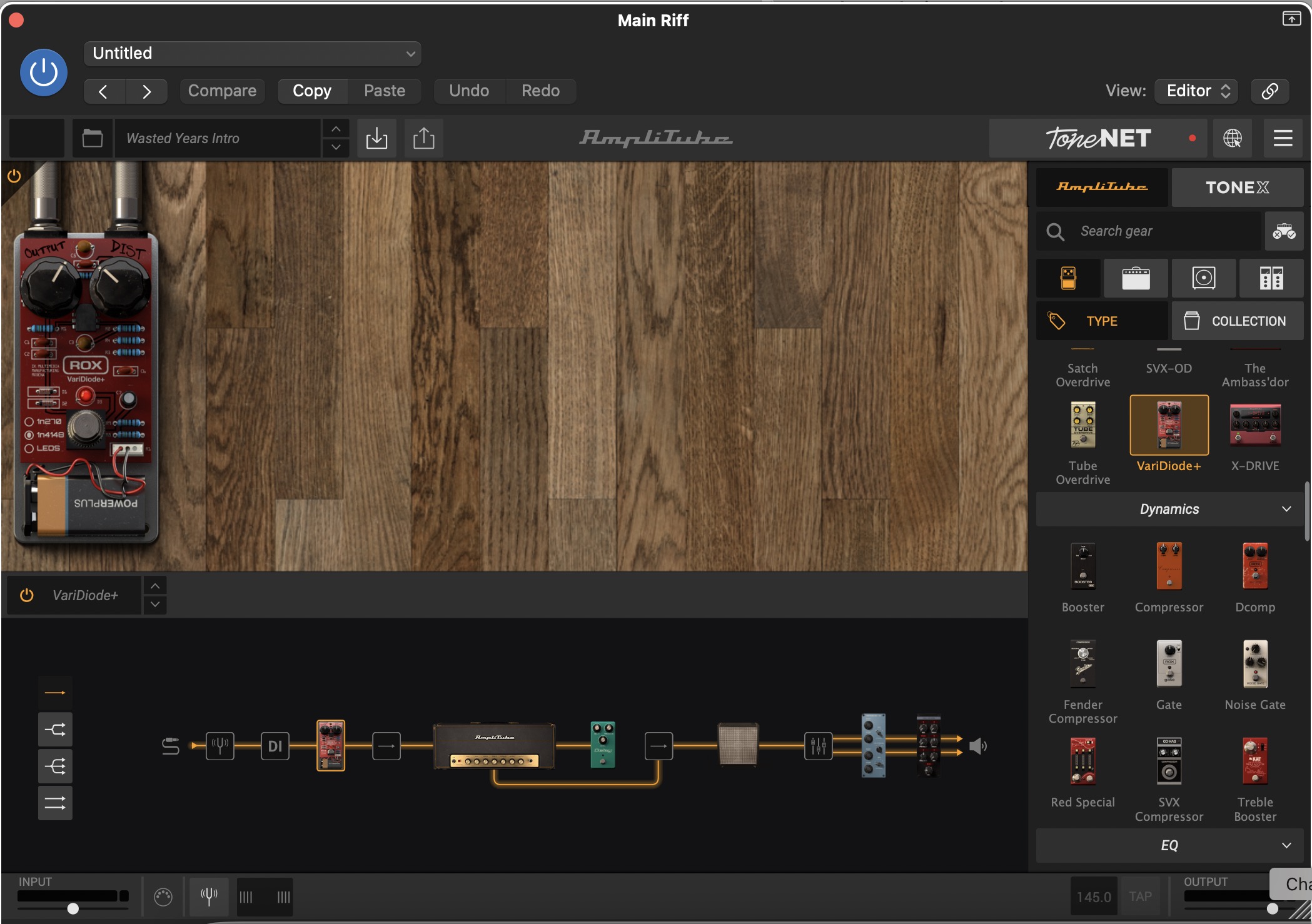Select the COLLECTION filter tab
The width and height of the screenshot is (1312, 924).
[x=1237, y=321]
